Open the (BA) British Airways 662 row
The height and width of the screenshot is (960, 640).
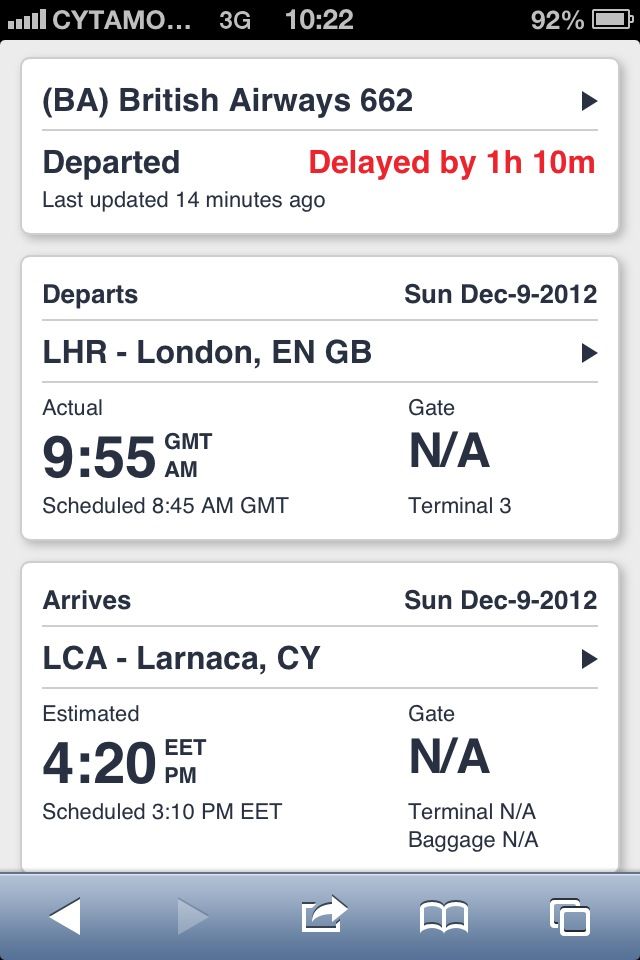tap(320, 100)
